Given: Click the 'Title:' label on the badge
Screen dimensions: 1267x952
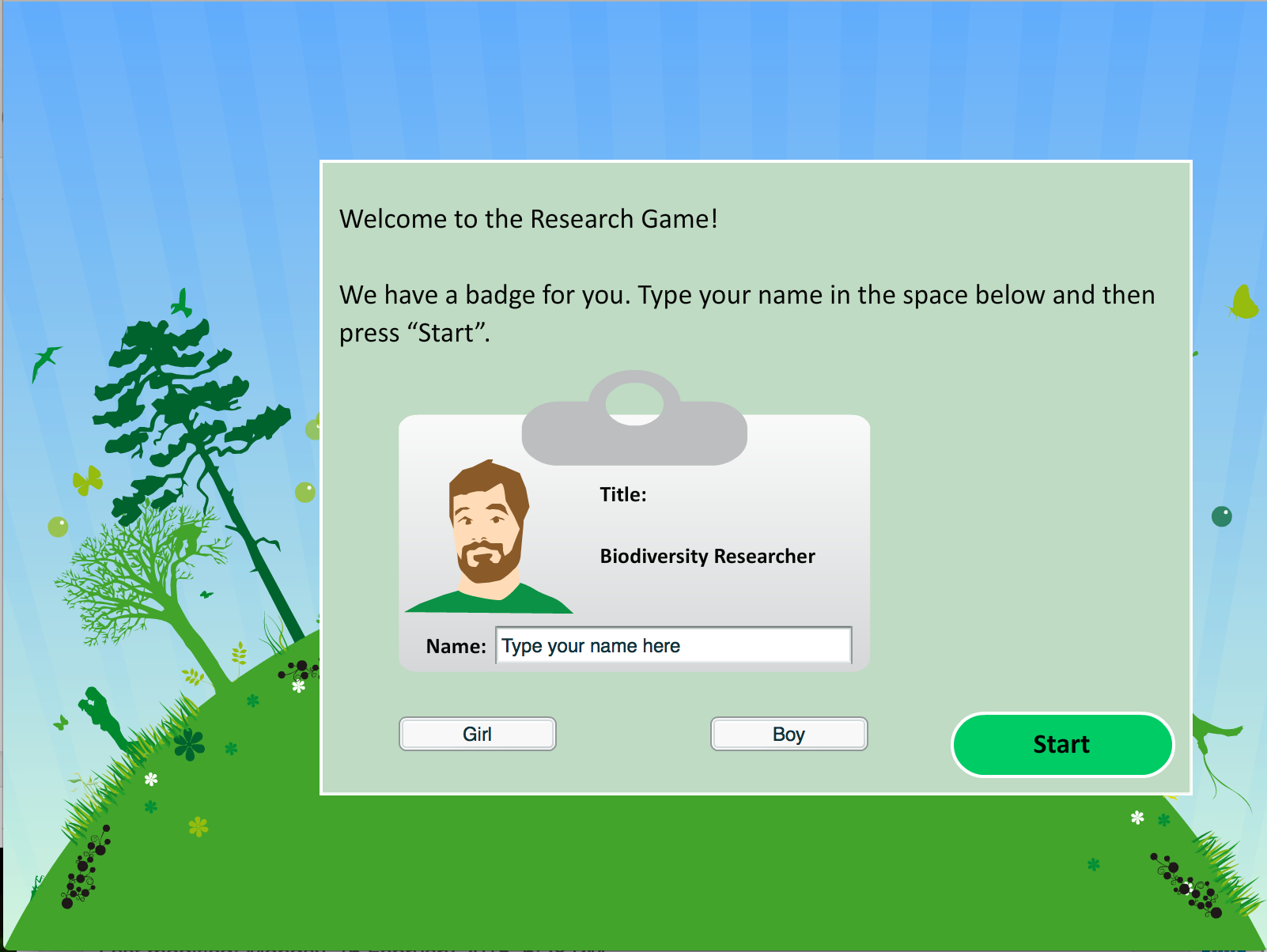Looking at the screenshot, I should click(622, 495).
